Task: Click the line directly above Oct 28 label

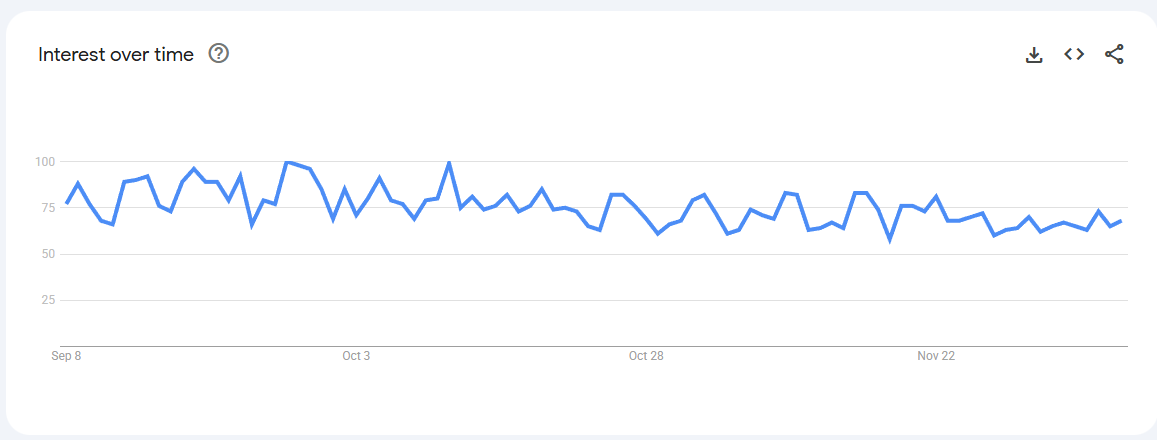Action: 646,220
